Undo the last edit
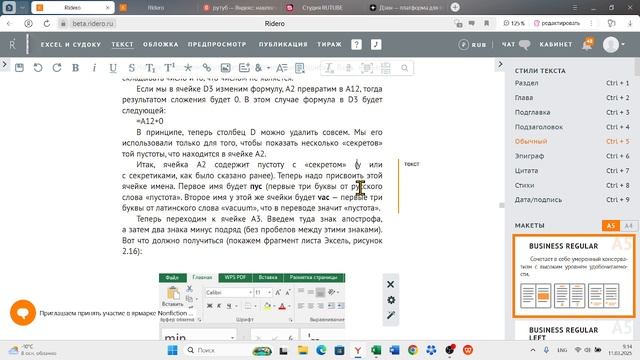 click(38, 68)
